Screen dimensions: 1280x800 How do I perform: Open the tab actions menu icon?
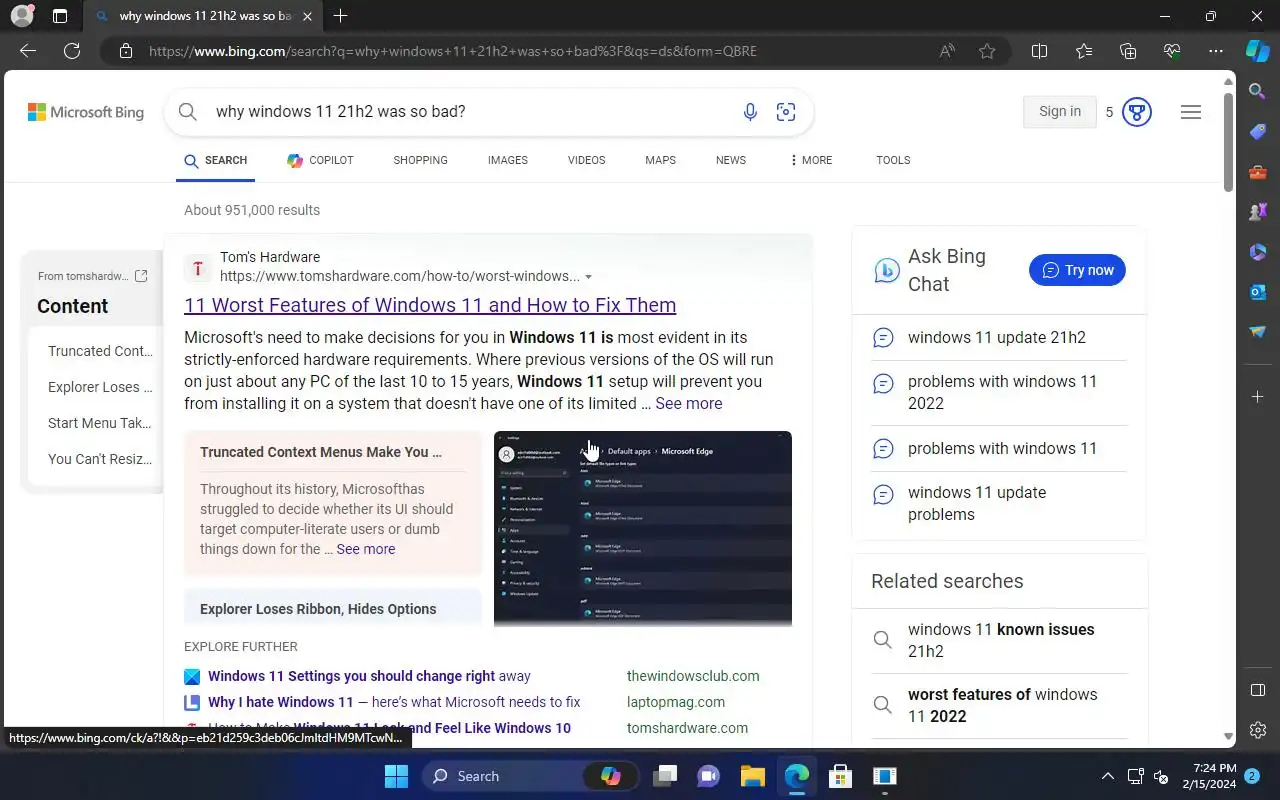coord(60,16)
